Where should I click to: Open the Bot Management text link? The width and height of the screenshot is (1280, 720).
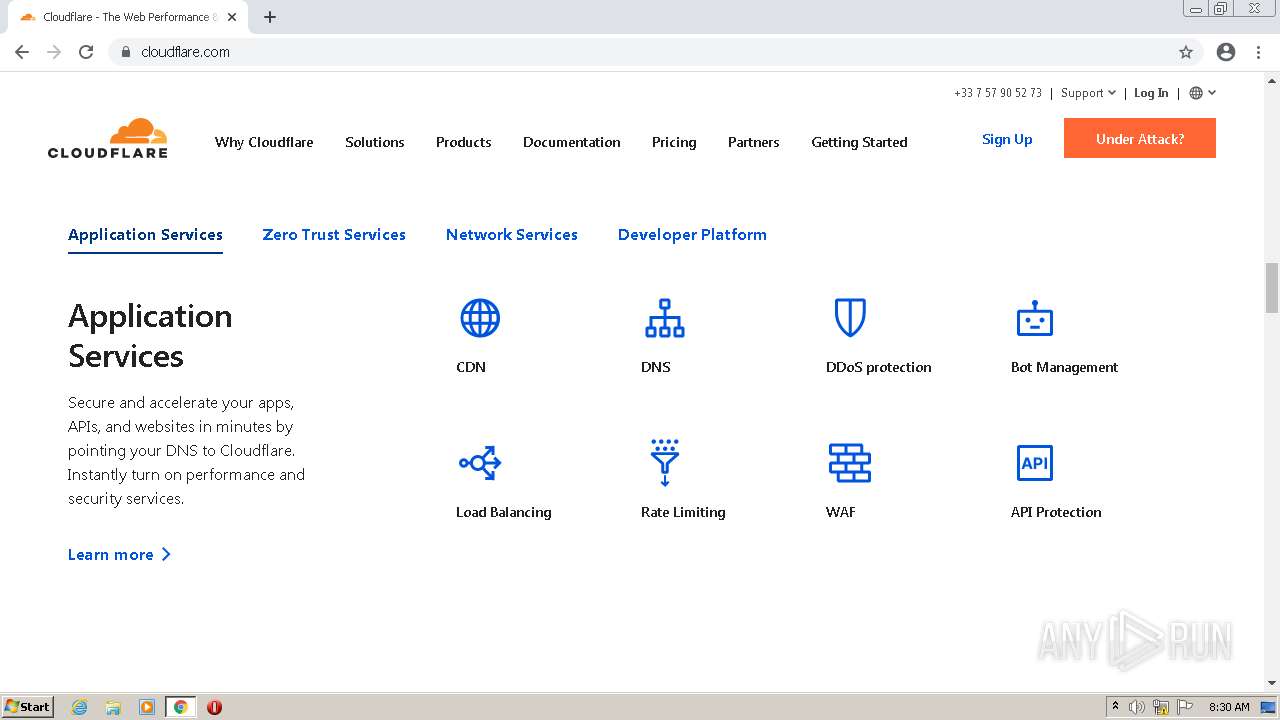(1064, 367)
